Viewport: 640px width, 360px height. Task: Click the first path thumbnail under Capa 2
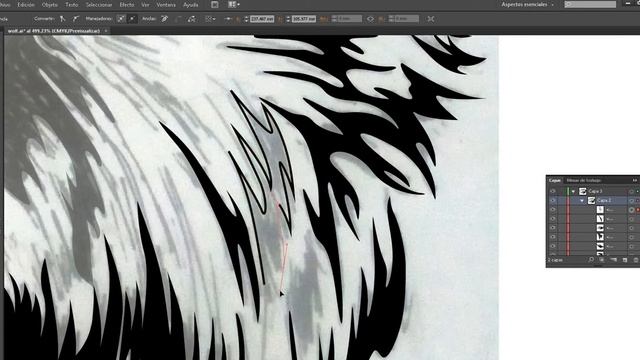[x=600, y=210]
